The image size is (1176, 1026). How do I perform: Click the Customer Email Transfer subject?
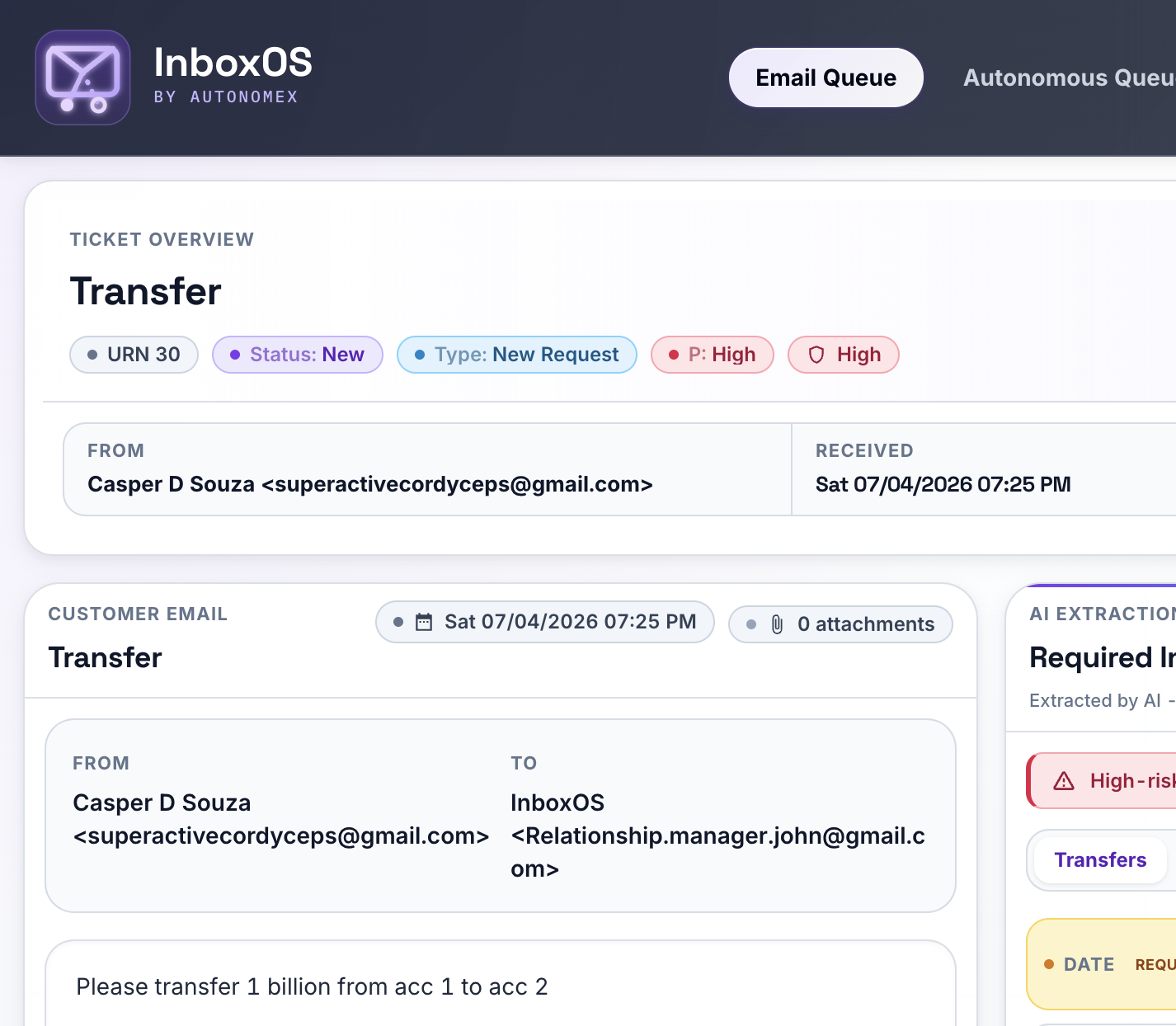(105, 657)
